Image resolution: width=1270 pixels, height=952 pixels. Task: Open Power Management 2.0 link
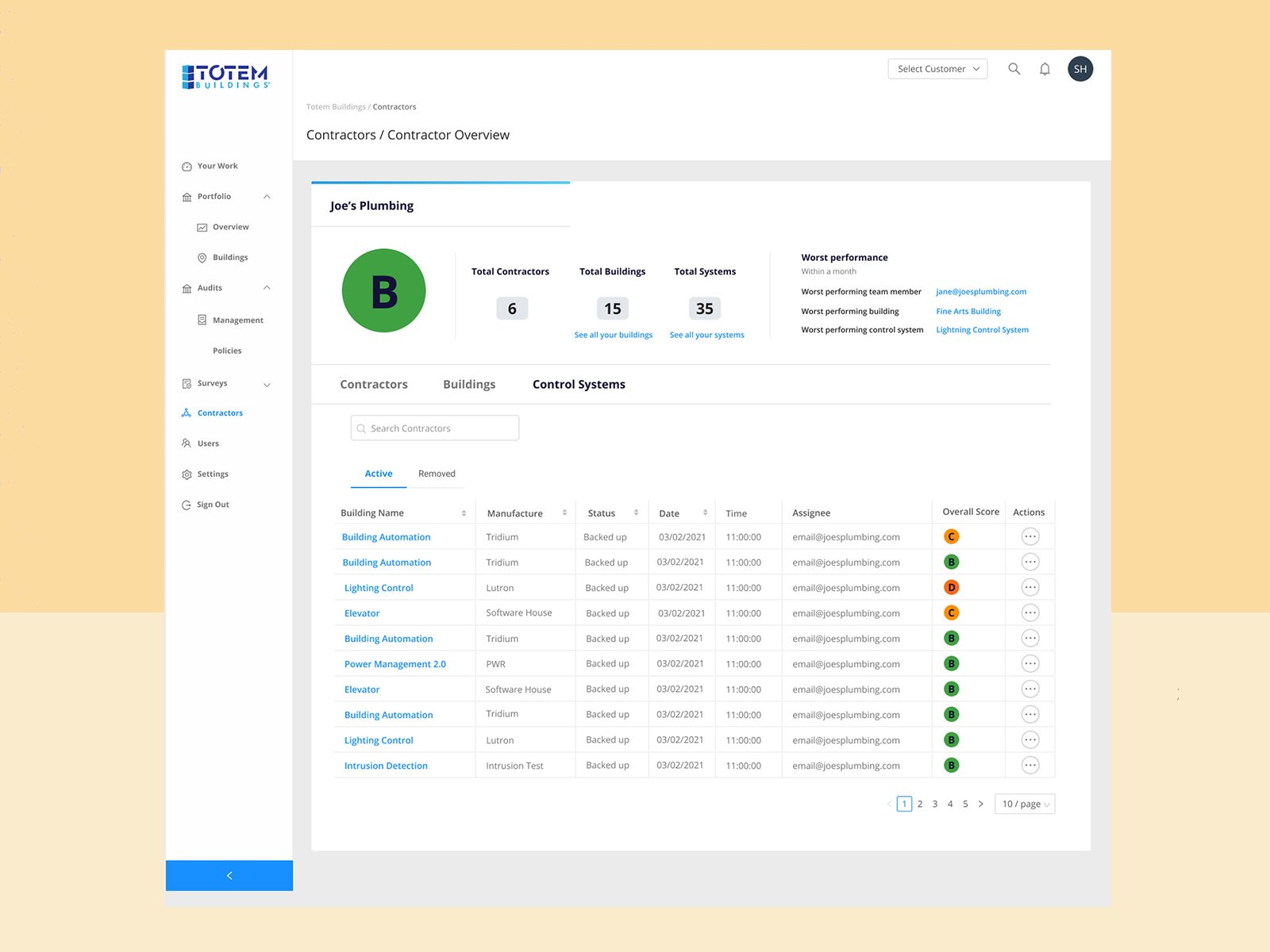tap(395, 664)
